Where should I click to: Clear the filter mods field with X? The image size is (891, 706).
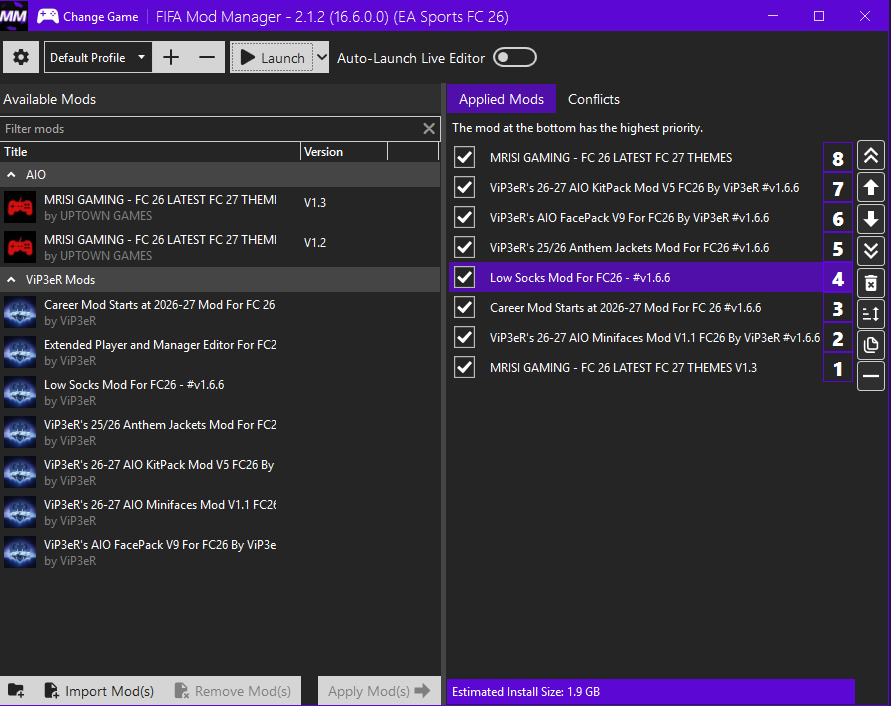(x=429, y=128)
